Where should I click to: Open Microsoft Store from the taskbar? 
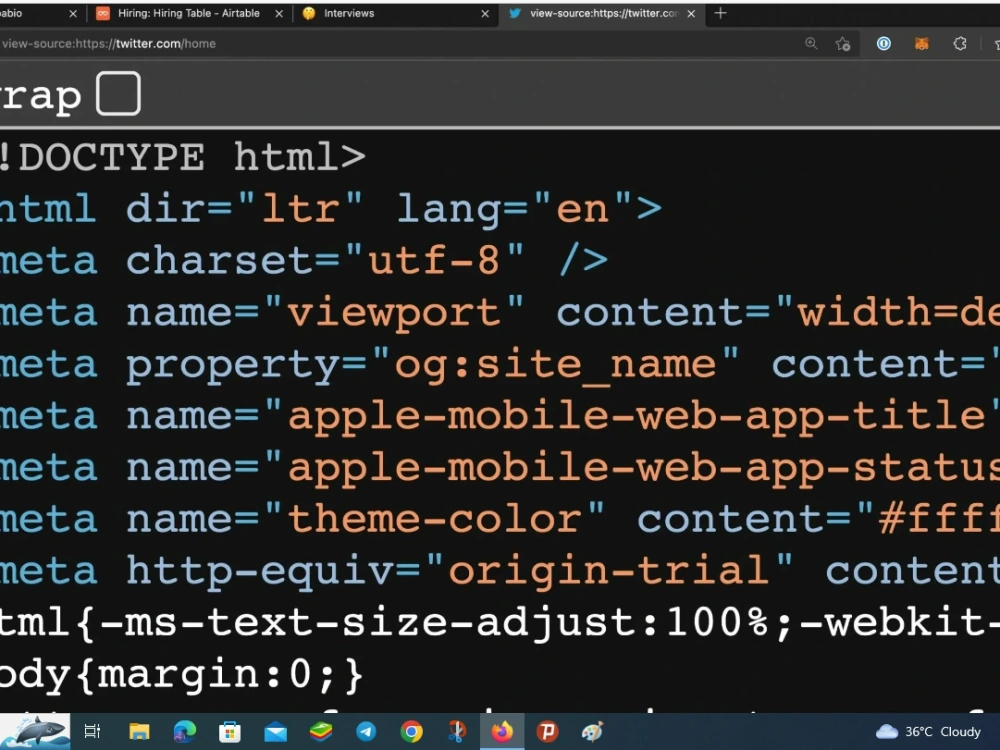228,732
